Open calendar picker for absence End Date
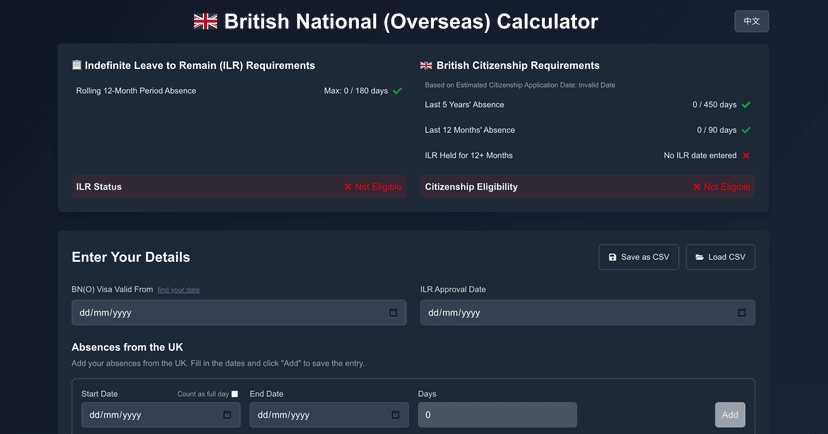 click(396, 415)
